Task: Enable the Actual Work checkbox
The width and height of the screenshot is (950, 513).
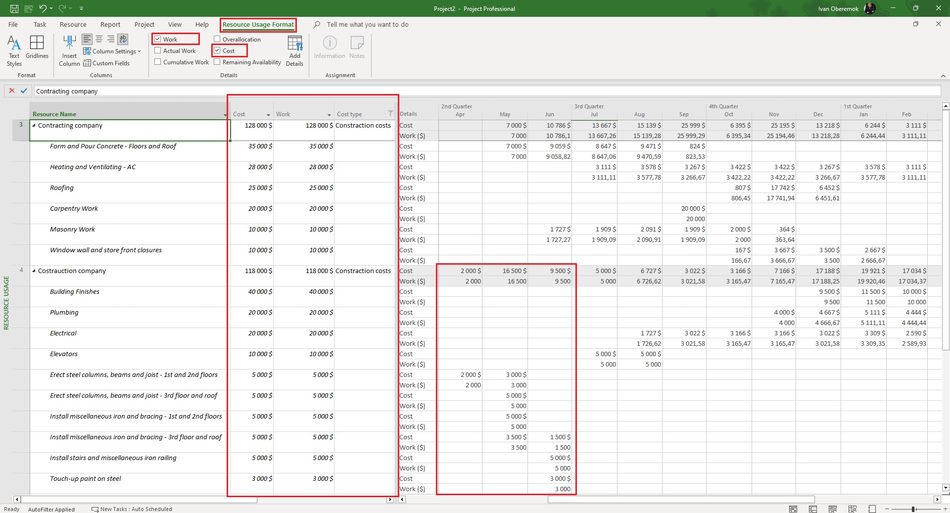Action: (x=158, y=51)
